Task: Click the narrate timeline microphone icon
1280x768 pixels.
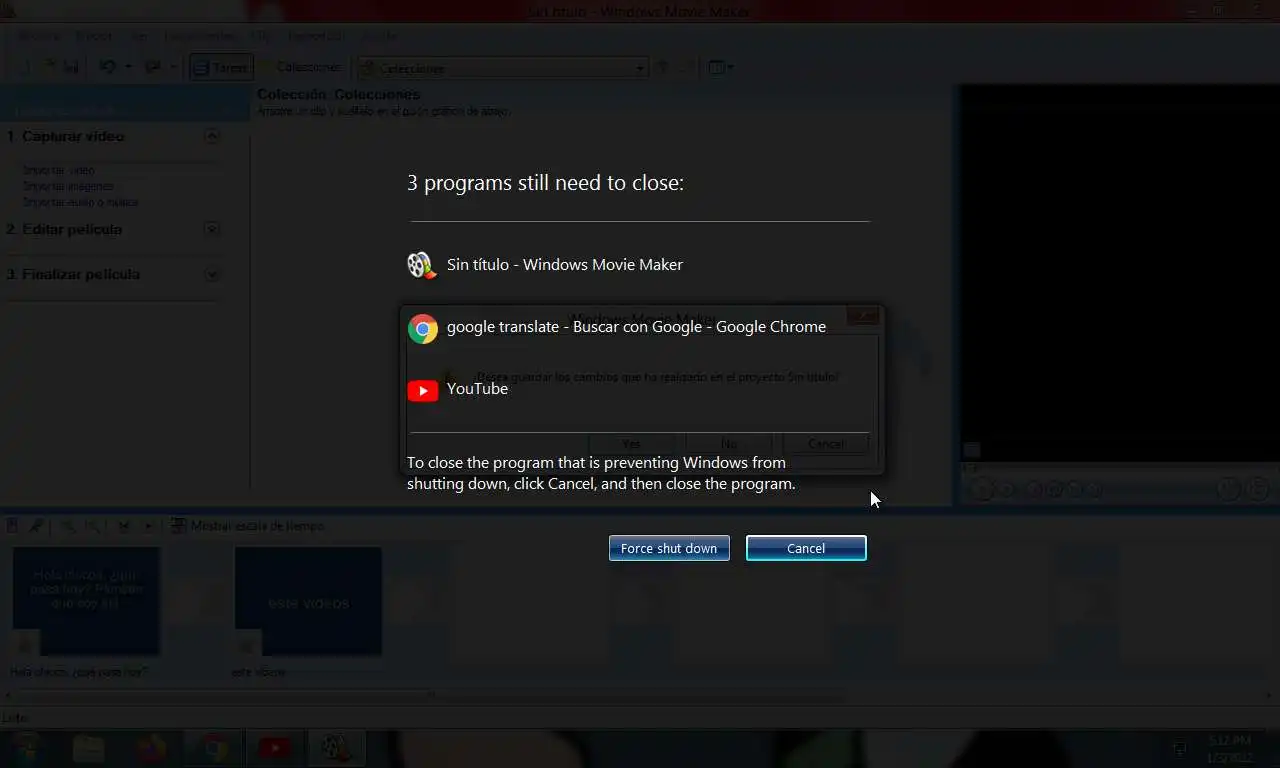Action: click(35, 526)
